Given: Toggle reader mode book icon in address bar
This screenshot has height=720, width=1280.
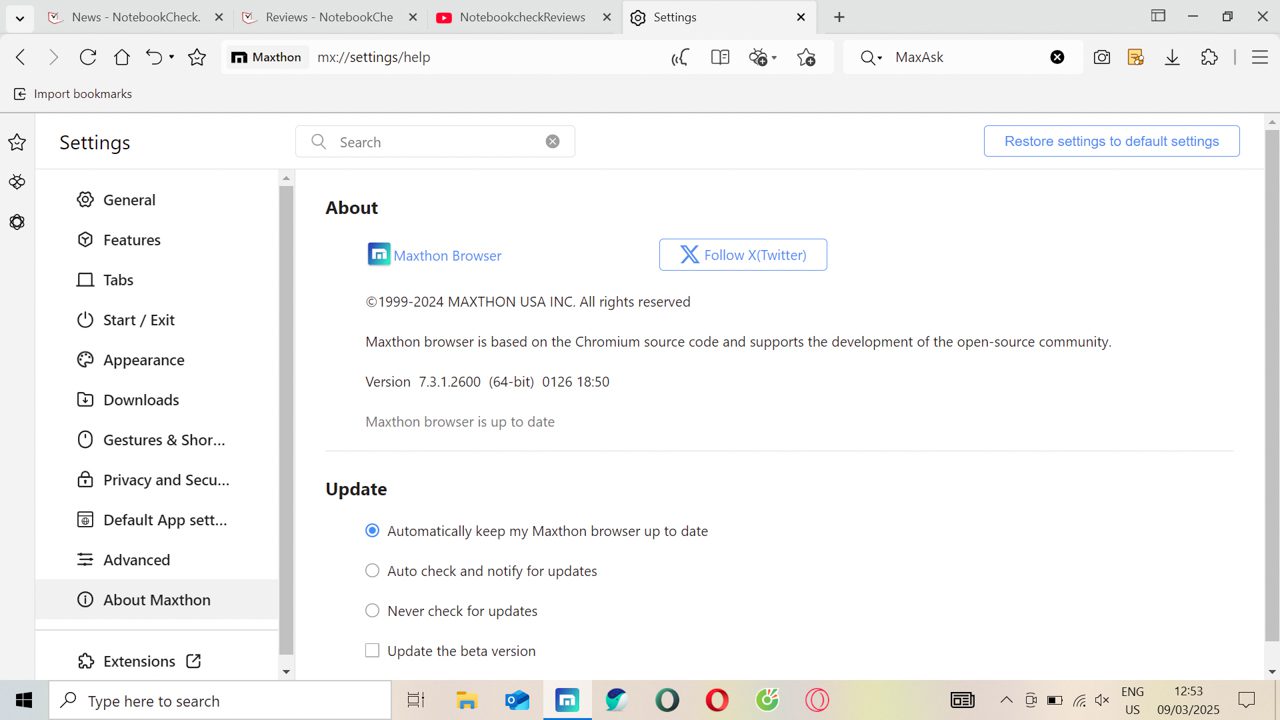Looking at the screenshot, I should pyautogui.click(x=720, y=57).
